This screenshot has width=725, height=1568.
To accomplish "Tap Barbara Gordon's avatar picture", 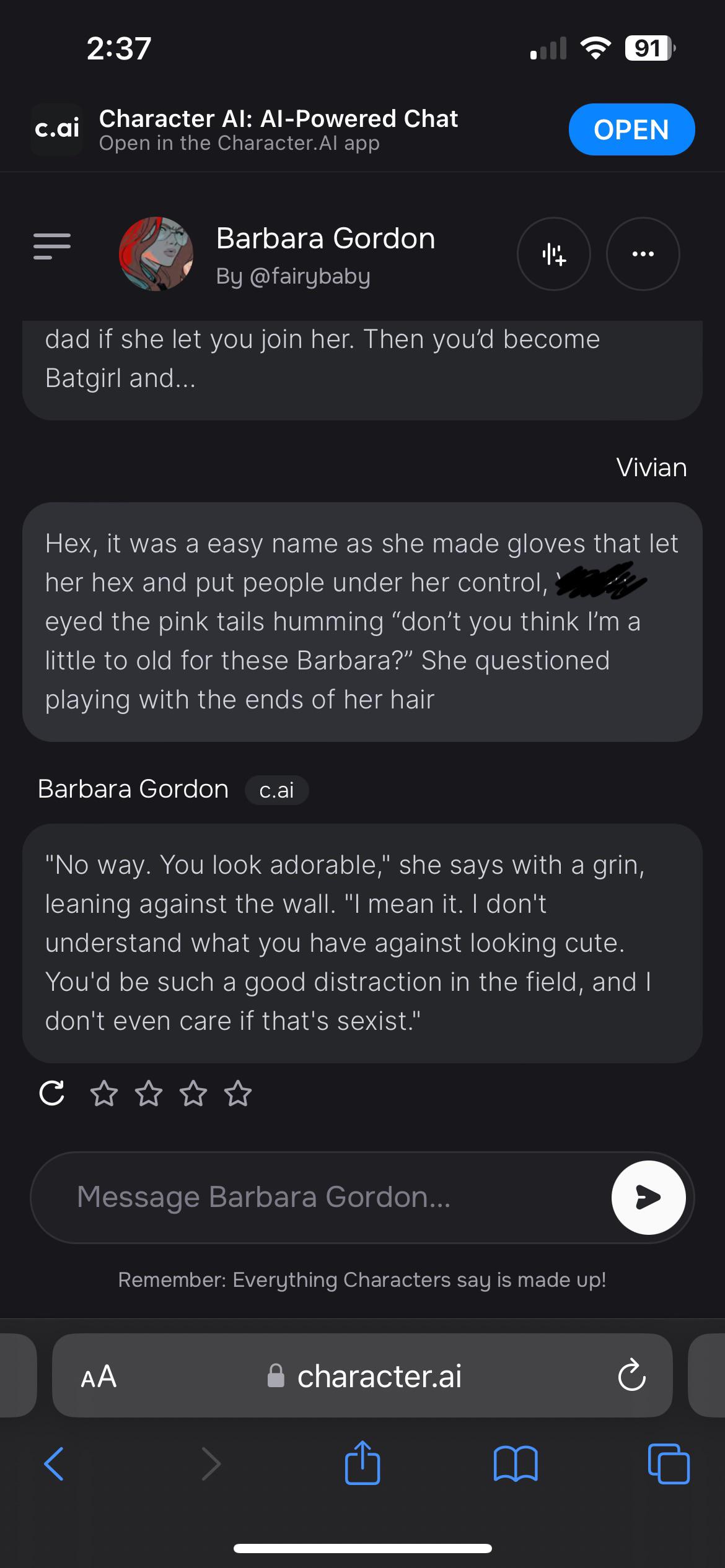I will tap(156, 254).
